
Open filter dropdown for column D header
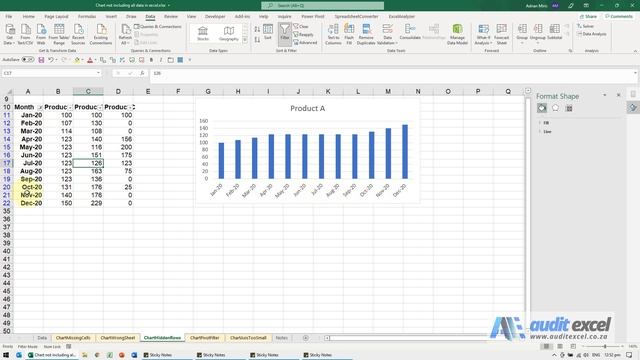[x=130, y=107]
